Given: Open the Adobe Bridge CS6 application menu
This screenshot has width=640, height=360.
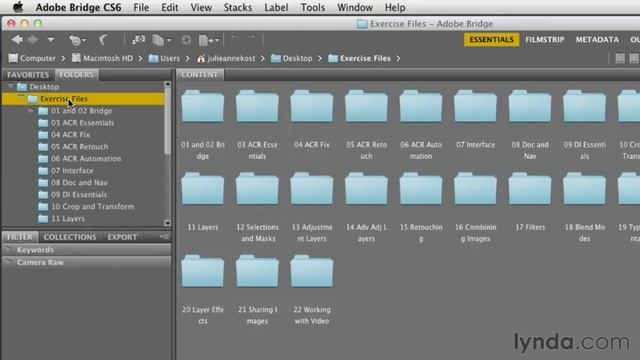Looking at the screenshot, I should (x=78, y=7).
